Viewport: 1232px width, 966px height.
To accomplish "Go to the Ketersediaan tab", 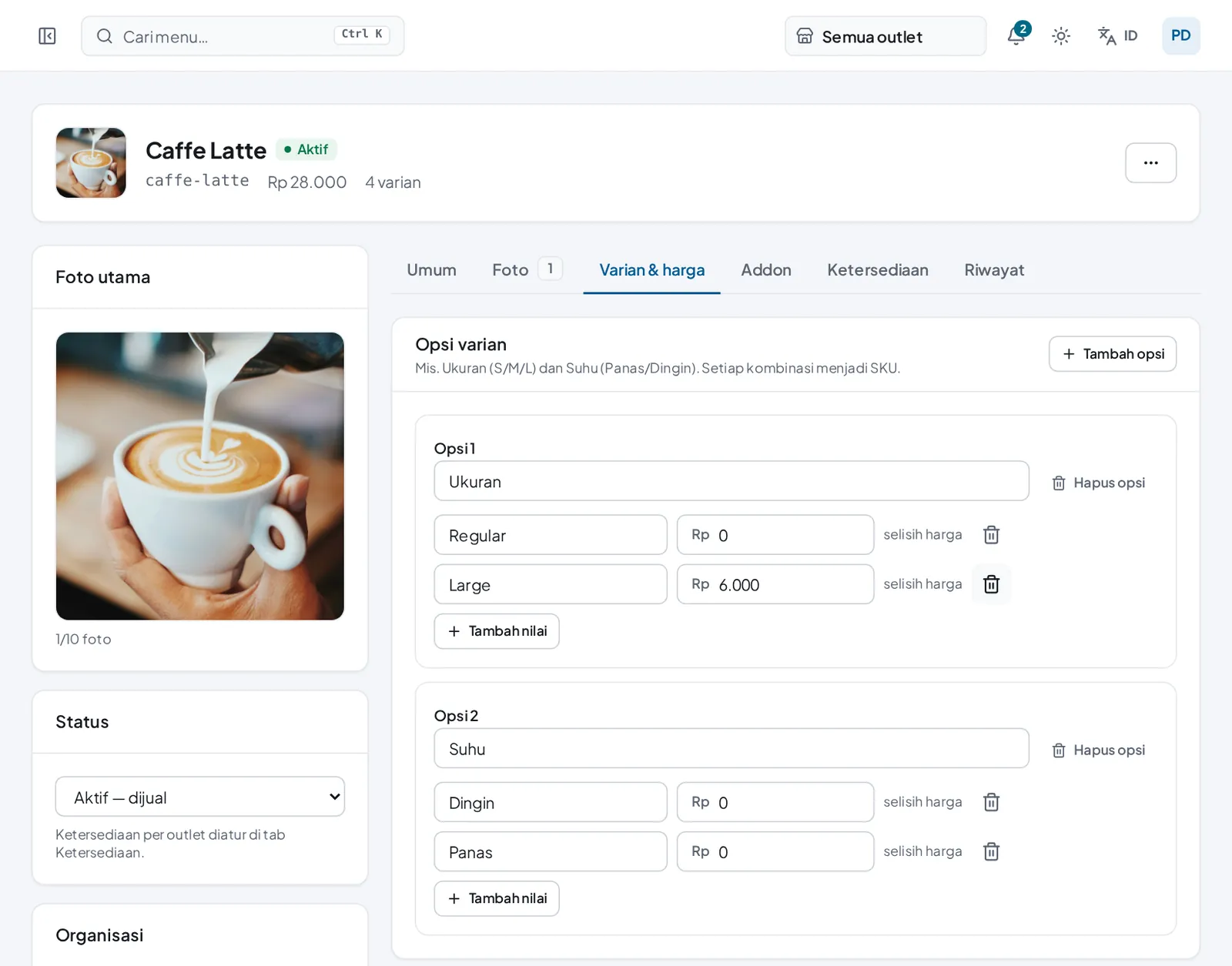I will 878,270.
